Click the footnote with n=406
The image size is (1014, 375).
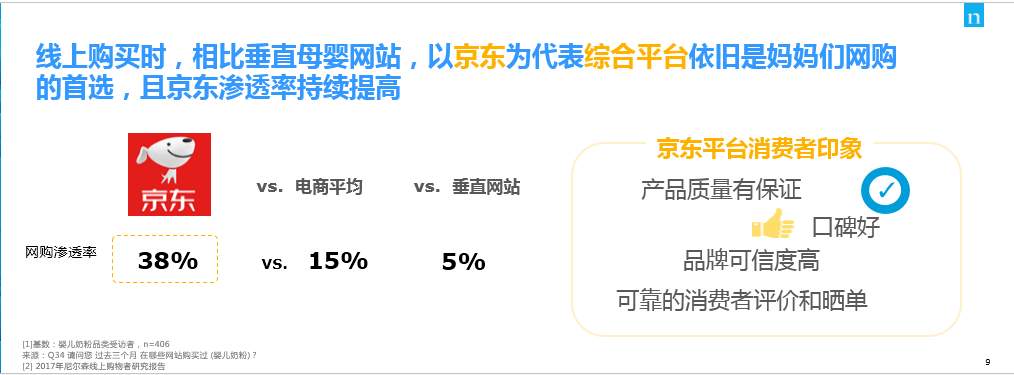[x=96, y=344]
